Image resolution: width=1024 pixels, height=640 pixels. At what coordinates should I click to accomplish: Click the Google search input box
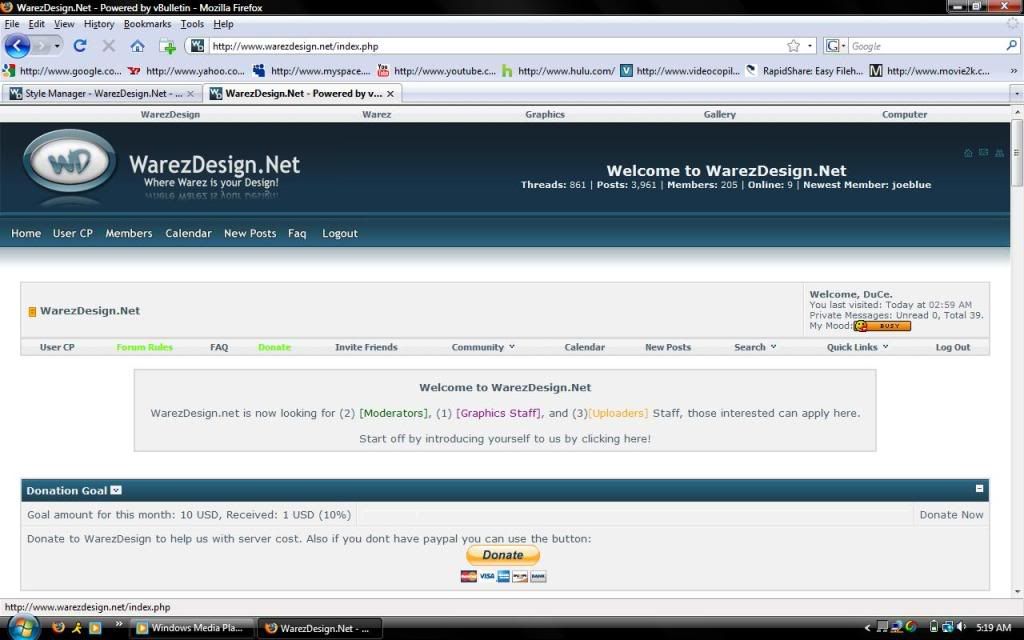tap(925, 46)
